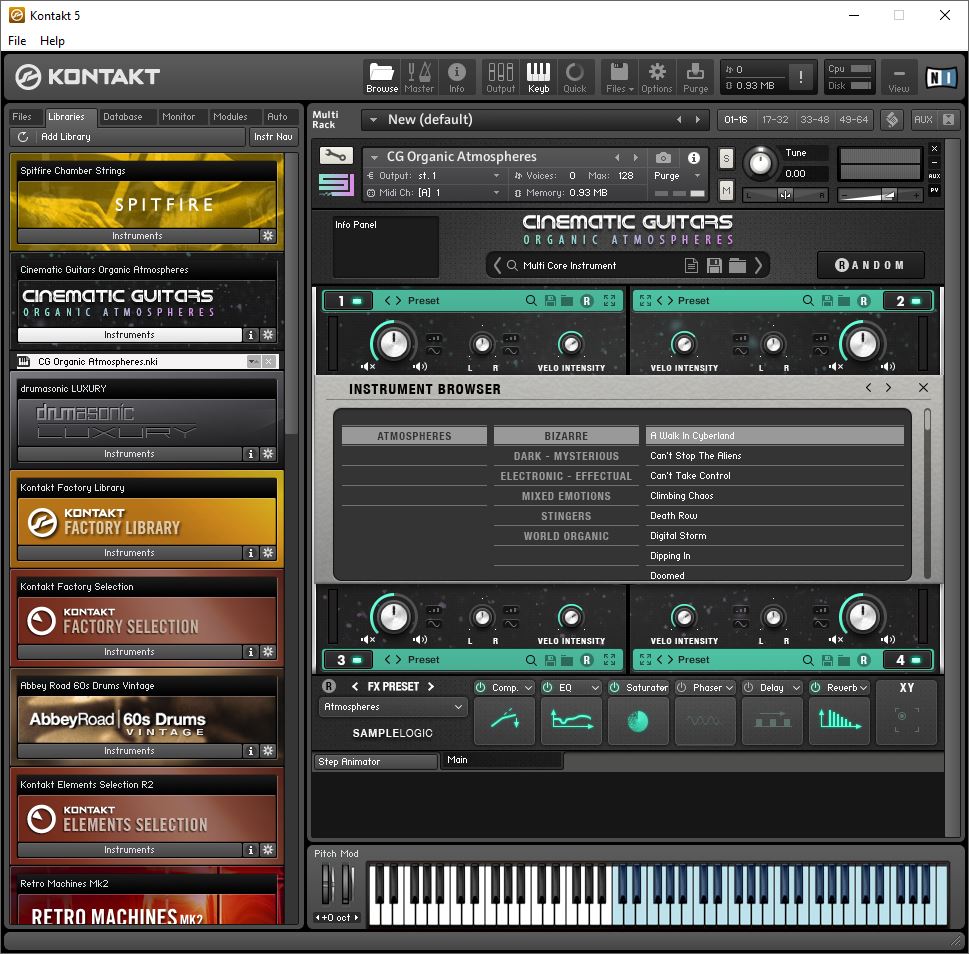Adjust the instrument Tune knob

pos(760,163)
